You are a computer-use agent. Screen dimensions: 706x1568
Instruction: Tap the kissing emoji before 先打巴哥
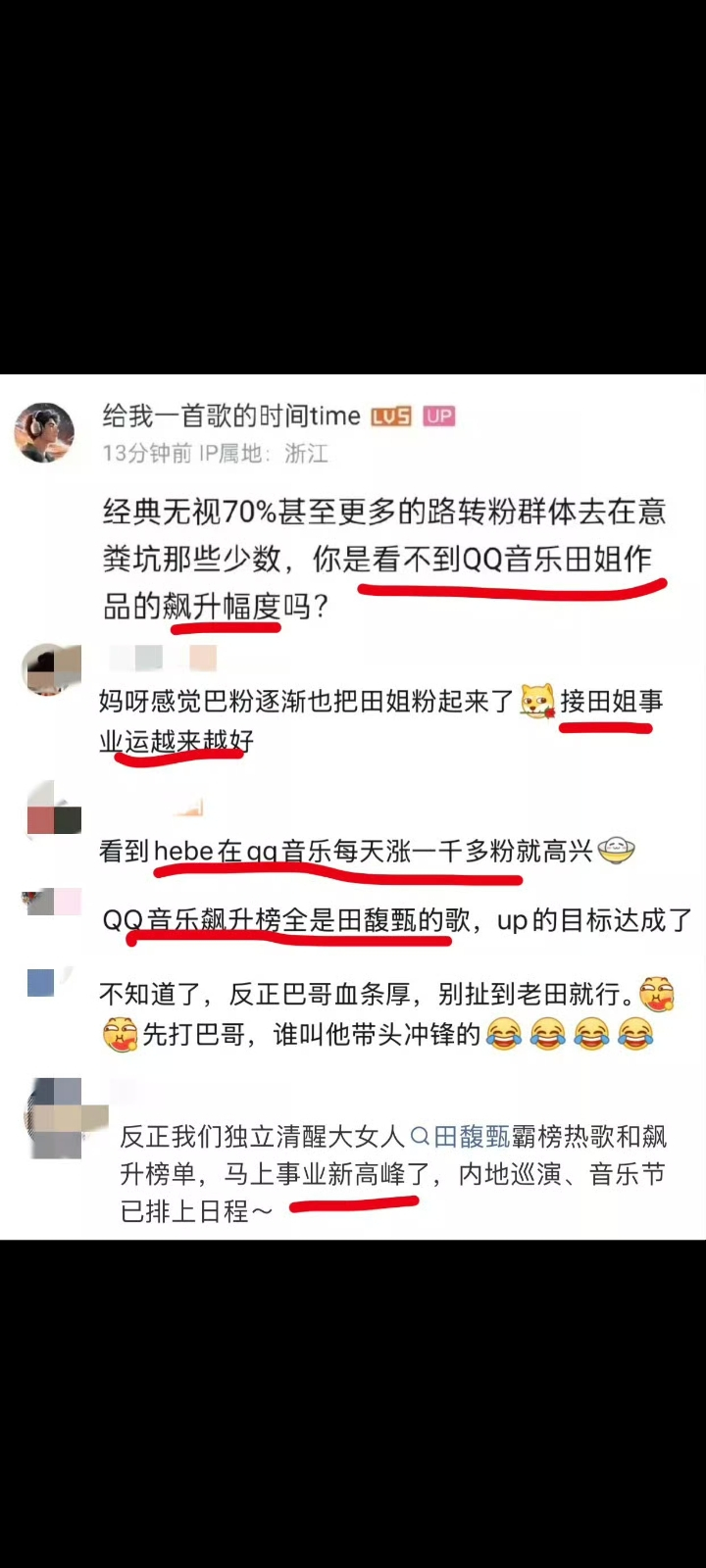[120, 1034]
